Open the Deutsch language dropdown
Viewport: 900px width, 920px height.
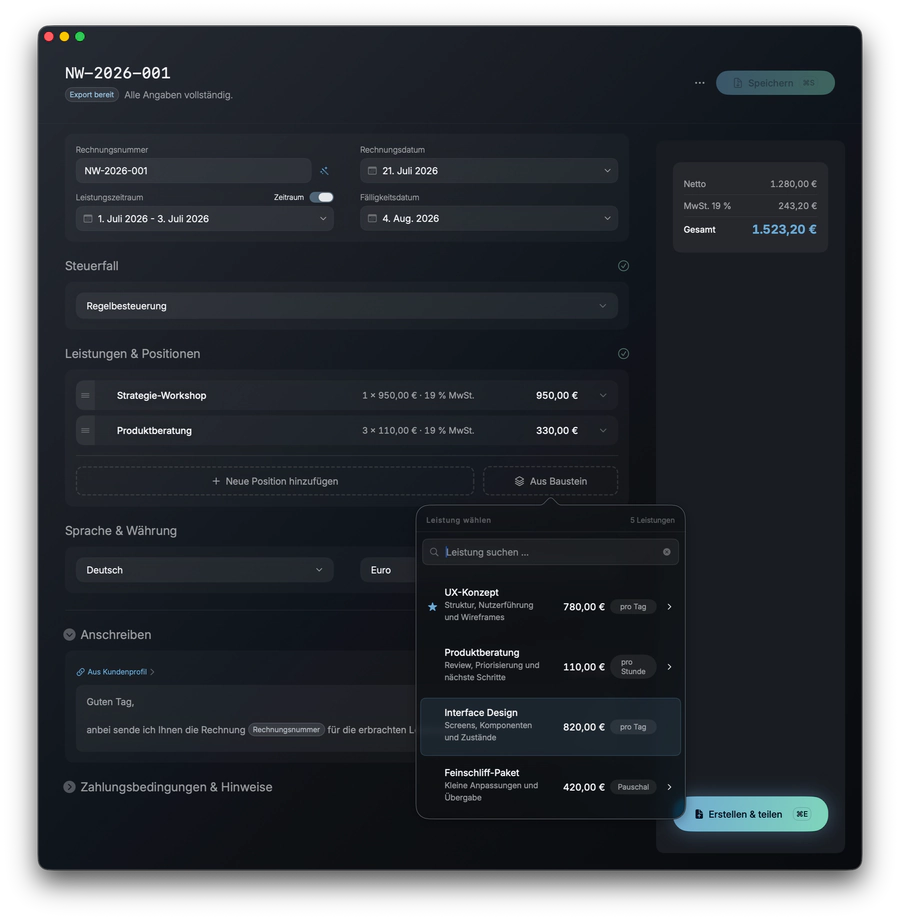[x=205, y=570]
